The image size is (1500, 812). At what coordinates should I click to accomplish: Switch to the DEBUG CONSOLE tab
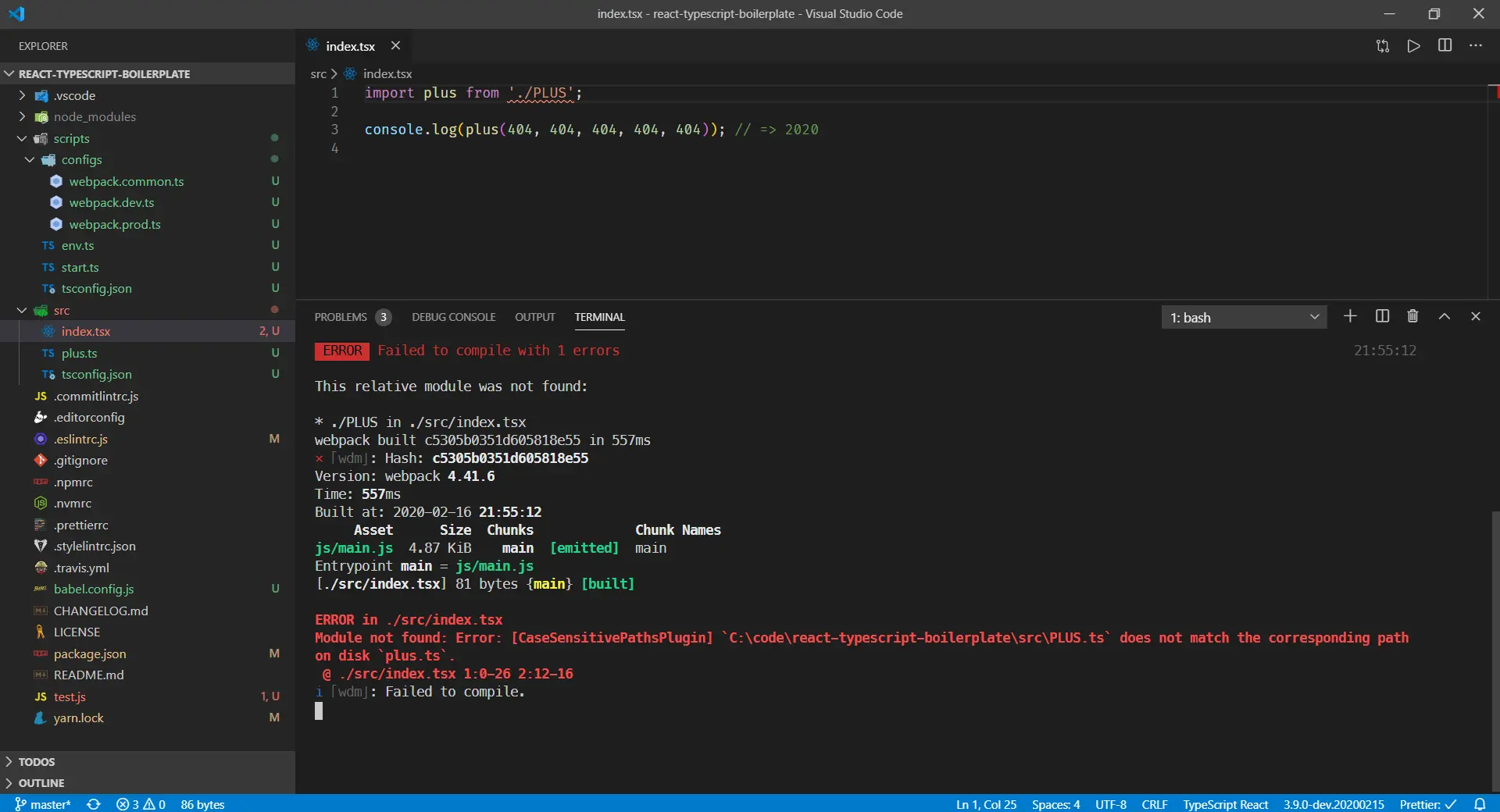(454, 317)
